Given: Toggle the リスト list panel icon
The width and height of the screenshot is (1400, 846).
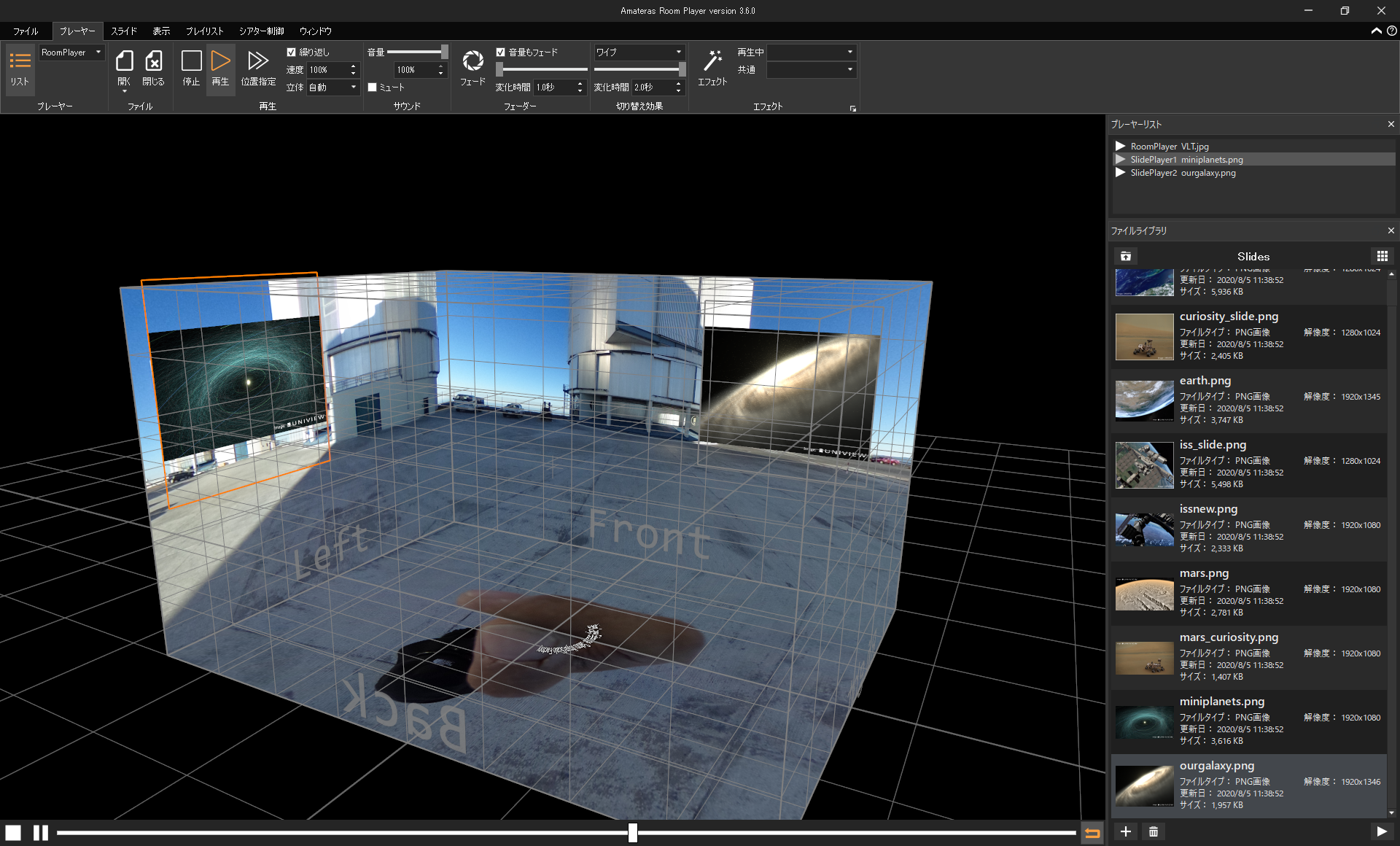Looking at the screenshot, I should [20, 69].
